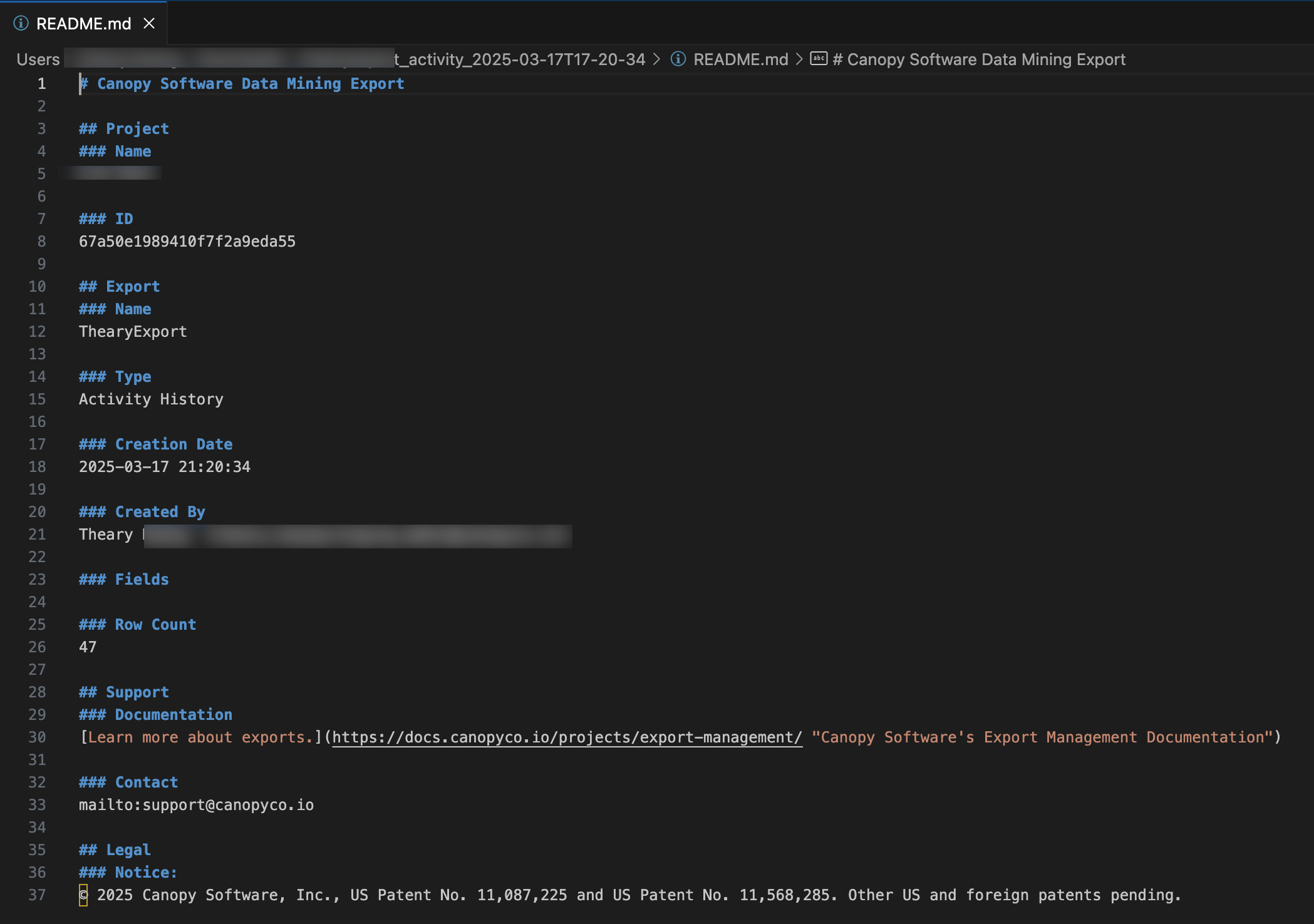1314x924 pixels.
Task: Place cursor on the Canopy Software heading line
Action: pyautogui.click(x=242, y=83)
